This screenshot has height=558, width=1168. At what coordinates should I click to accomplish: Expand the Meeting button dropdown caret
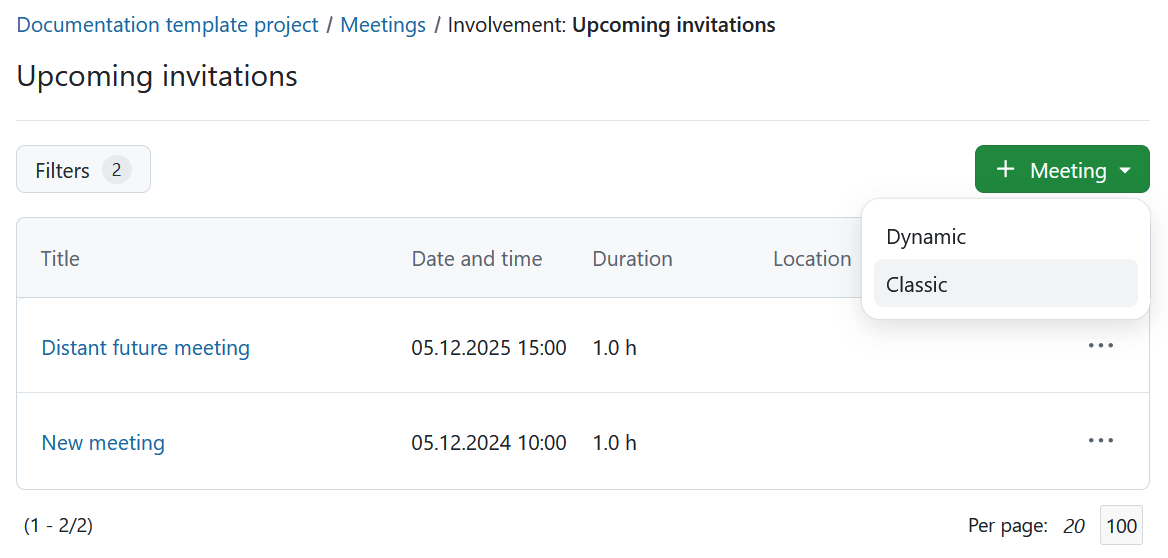[1125, 171]
